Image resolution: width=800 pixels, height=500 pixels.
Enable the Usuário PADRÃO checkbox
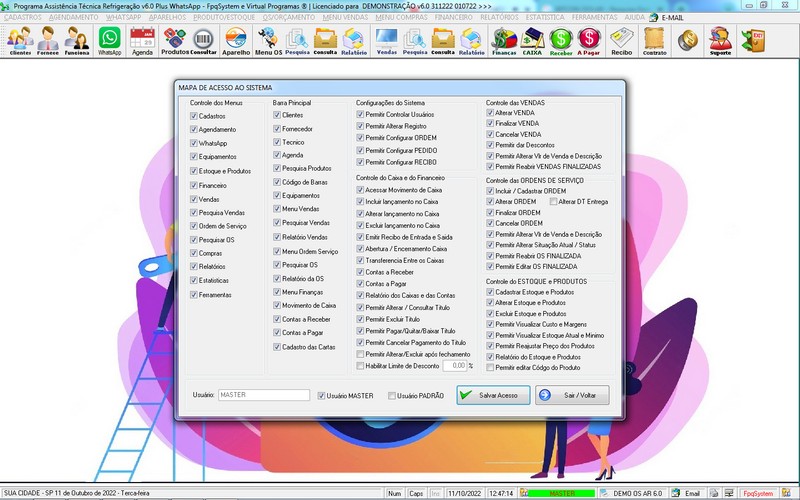pos(391,396)
